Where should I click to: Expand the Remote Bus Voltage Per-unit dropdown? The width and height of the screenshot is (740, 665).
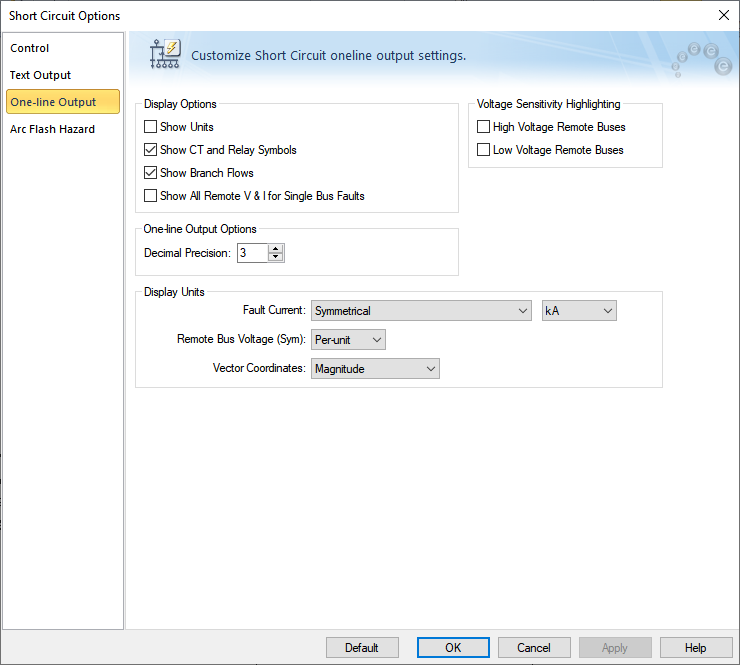348,340
